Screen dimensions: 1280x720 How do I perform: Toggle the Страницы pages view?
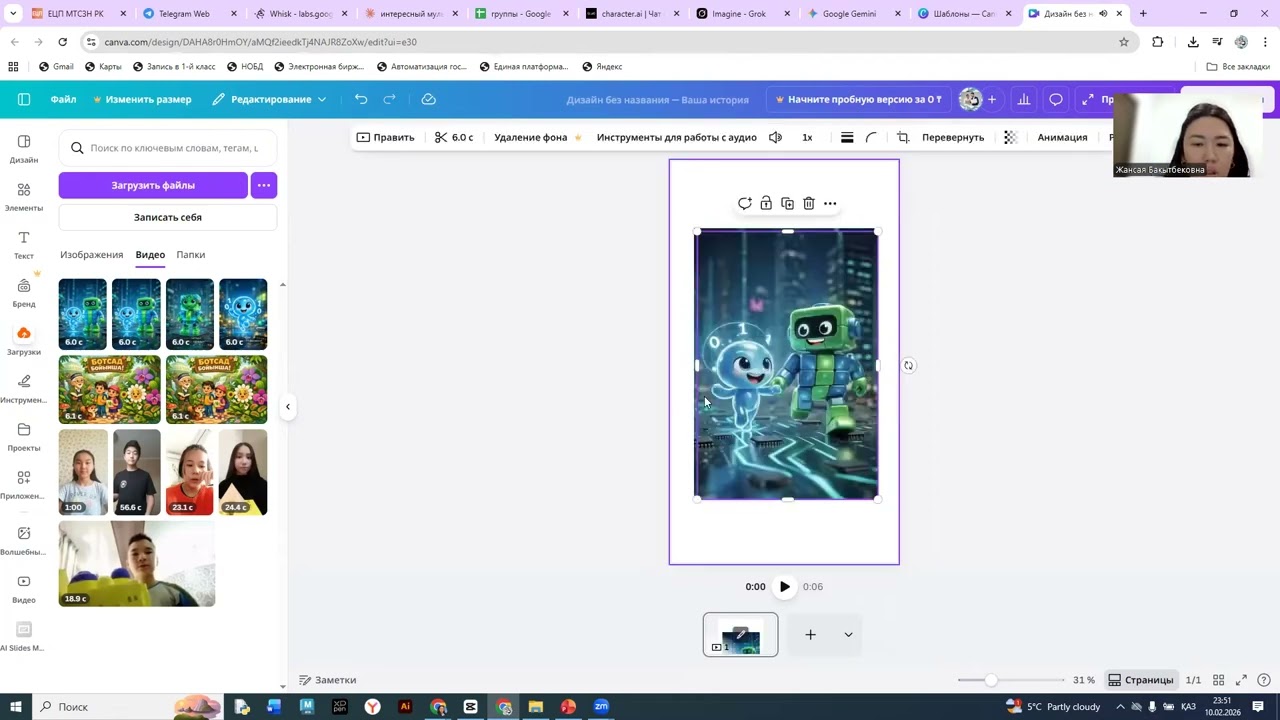[x=1140, y=680]
